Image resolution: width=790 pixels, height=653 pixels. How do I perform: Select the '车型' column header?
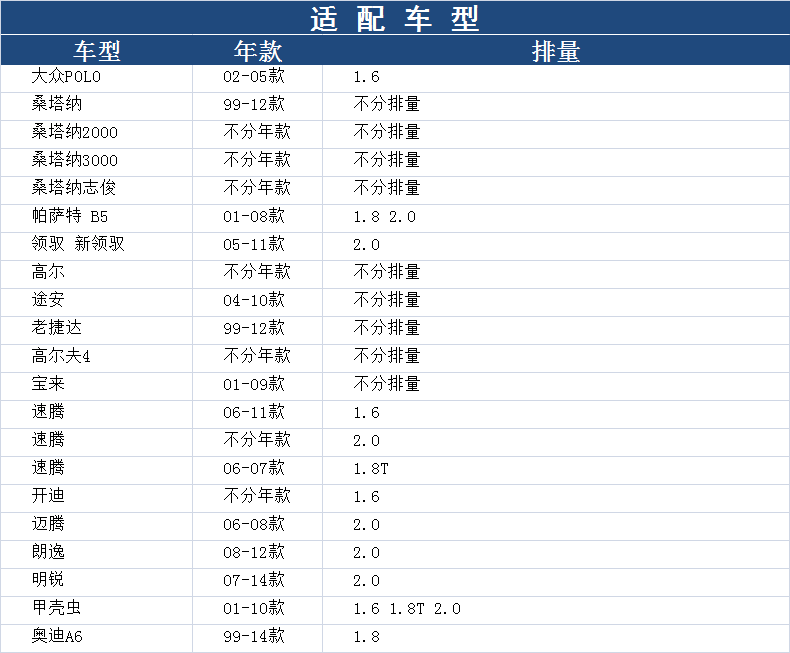coord(97,51)
